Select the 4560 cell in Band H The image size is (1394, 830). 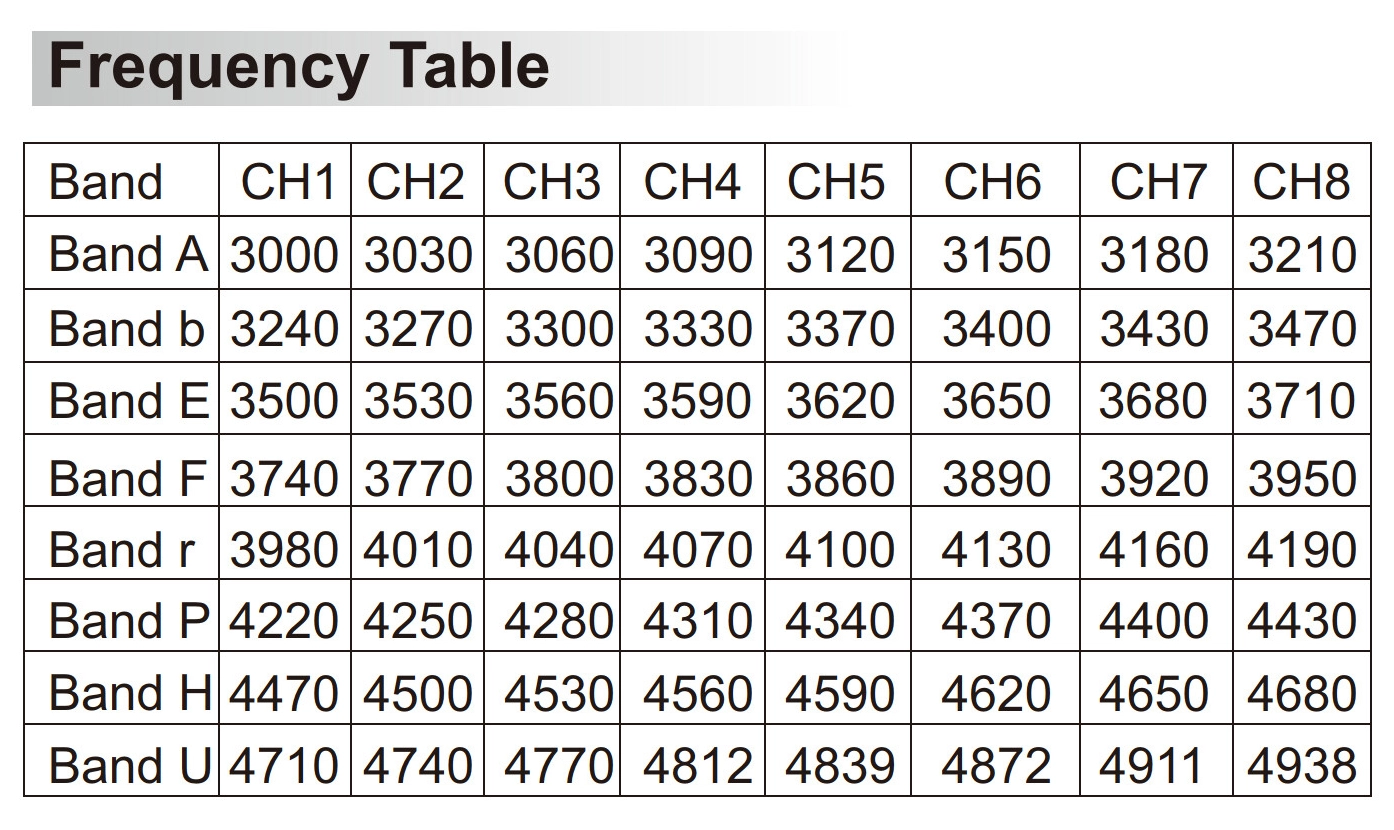click(696, 694)
